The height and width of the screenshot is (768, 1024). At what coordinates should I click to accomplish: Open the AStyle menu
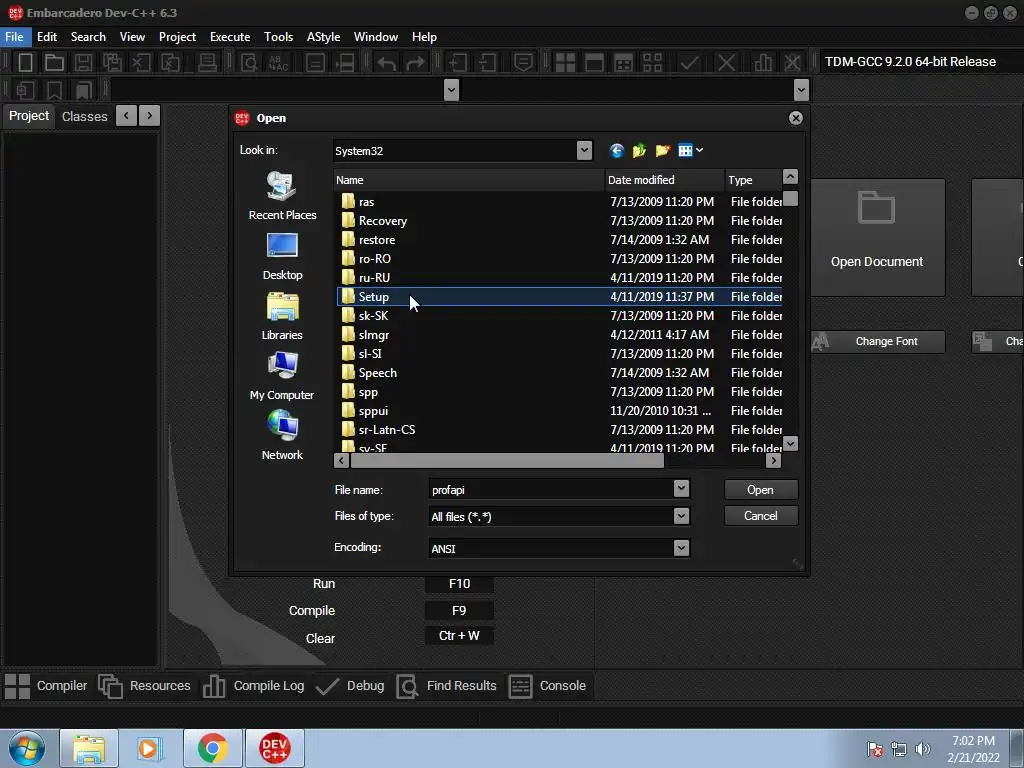click(x=323, y=37)
